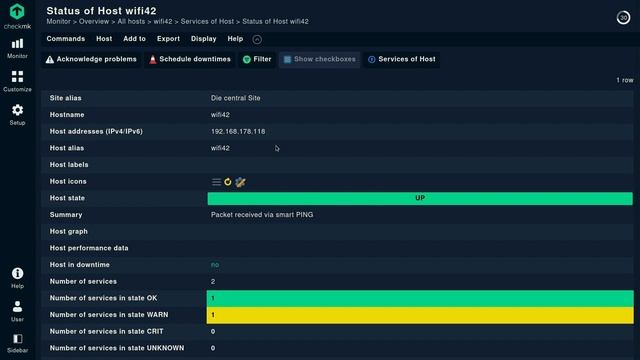Open the Display menu

pyautogui.click(x=203, y=39)
